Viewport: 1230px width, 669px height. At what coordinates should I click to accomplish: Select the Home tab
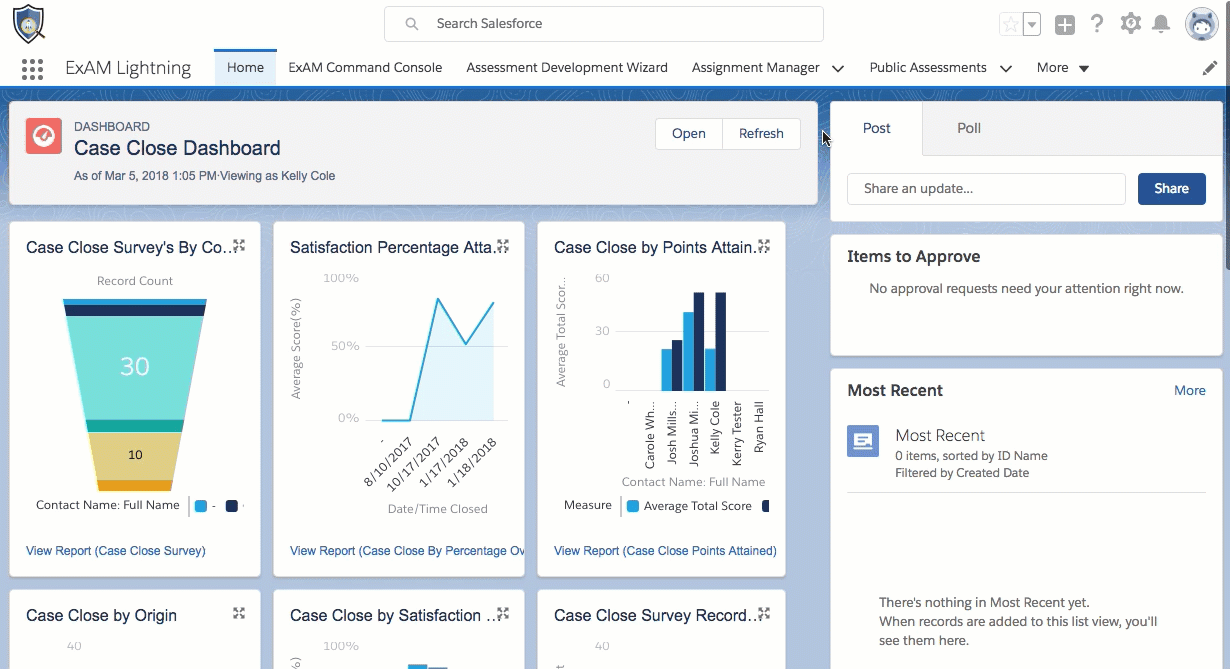(245, 68)
